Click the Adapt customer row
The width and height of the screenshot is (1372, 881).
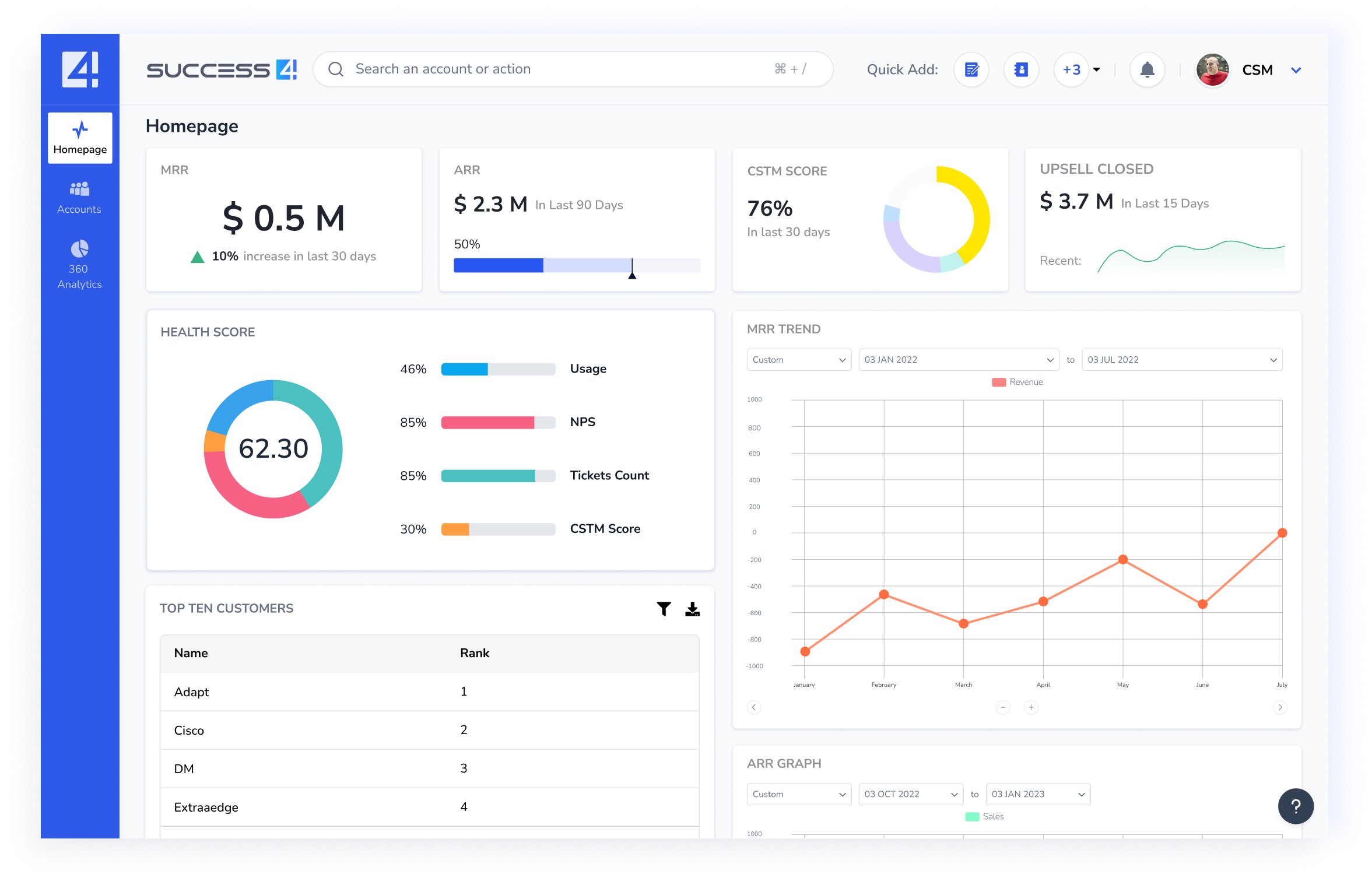pos(191,692)
